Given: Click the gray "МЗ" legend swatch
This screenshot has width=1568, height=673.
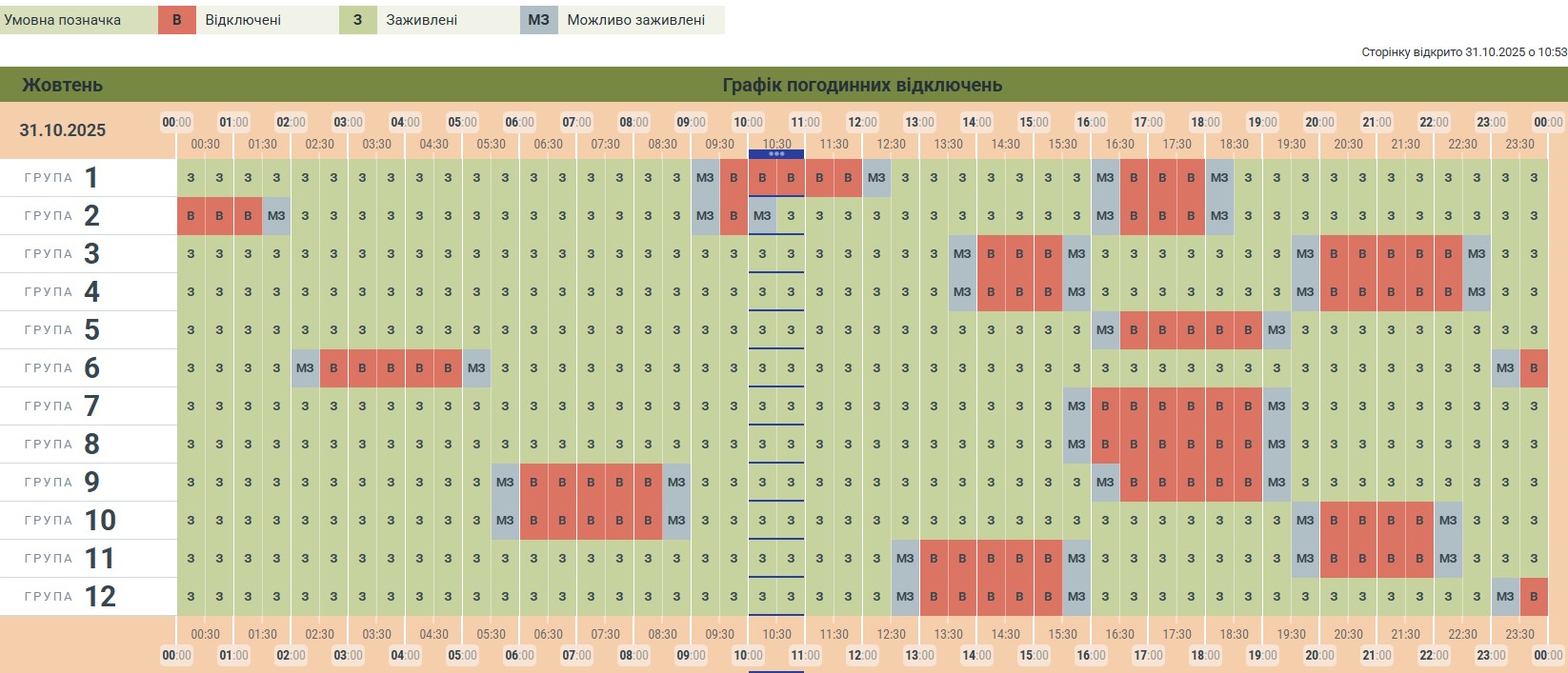Looking at the screenshot, I should coord(538,20).
